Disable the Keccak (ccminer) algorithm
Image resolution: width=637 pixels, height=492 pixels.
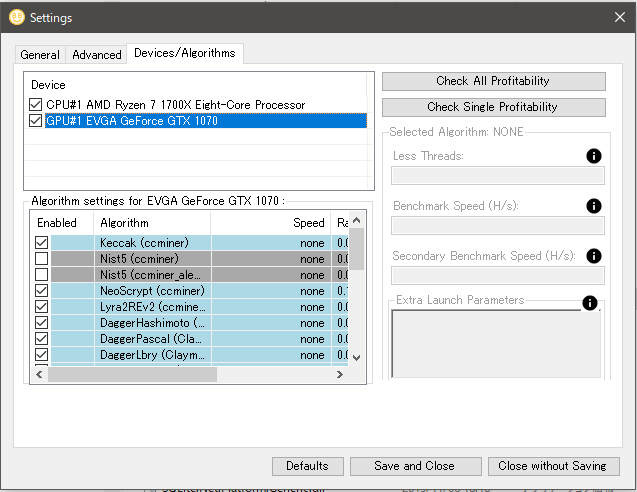(42, 243)
